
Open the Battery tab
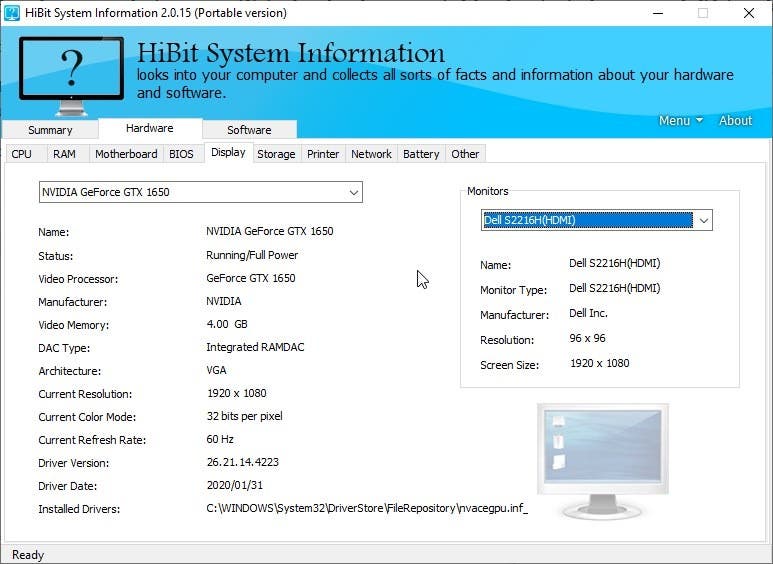(421, 154)
